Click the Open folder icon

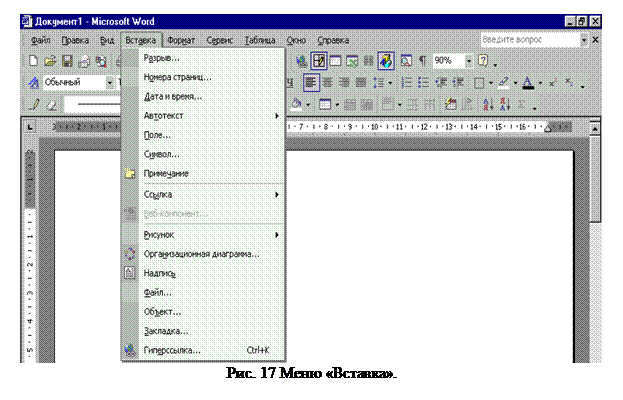(50, 61)
